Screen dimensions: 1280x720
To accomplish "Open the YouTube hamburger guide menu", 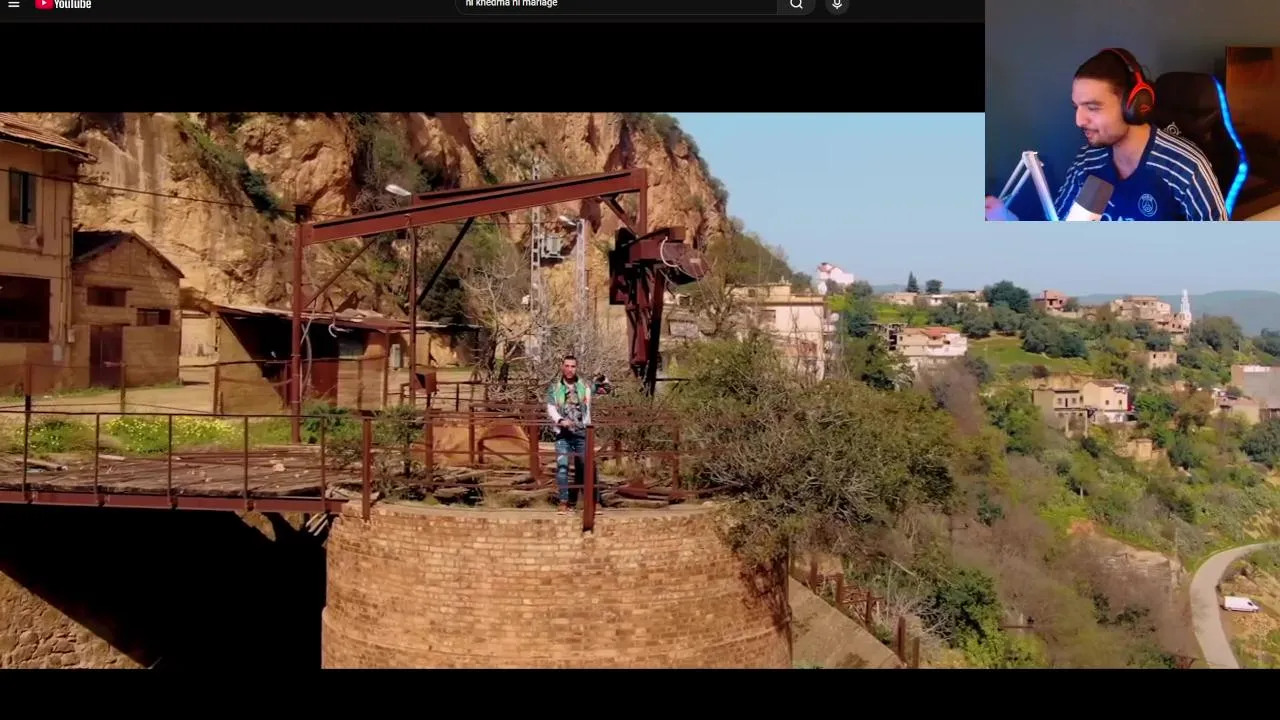I will (x=14, y=5).
